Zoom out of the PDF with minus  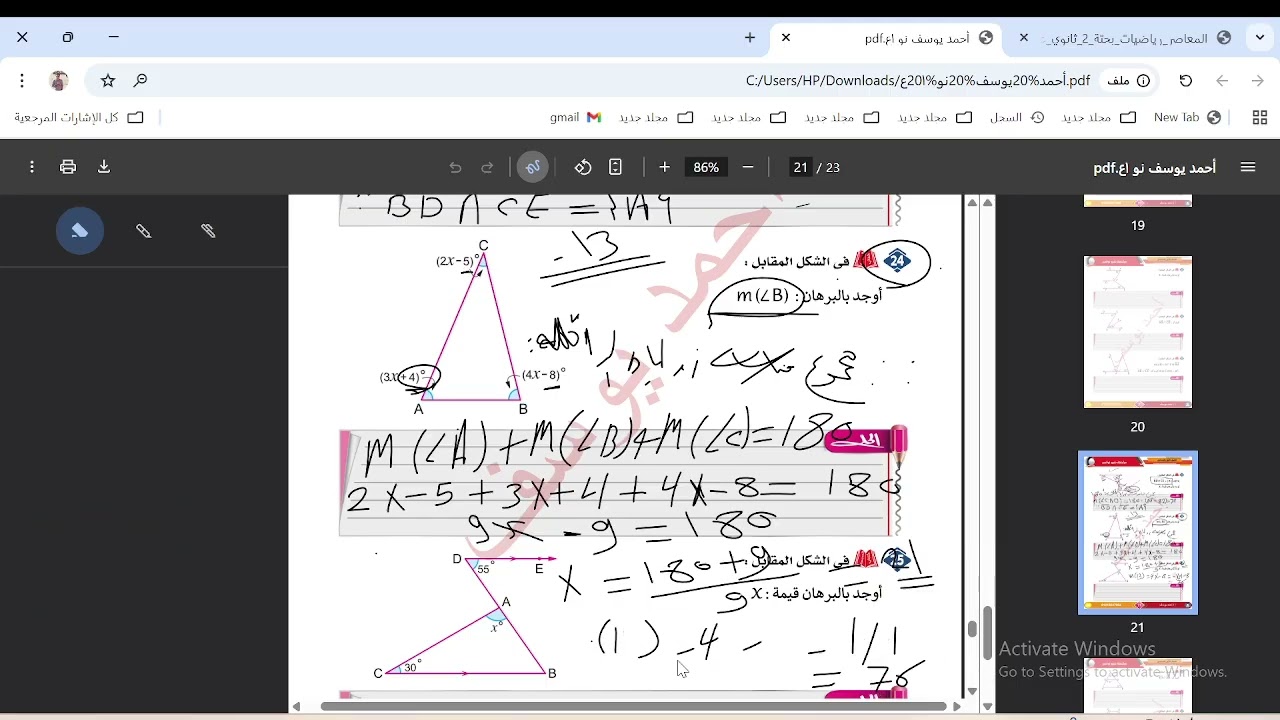point(748,167)
